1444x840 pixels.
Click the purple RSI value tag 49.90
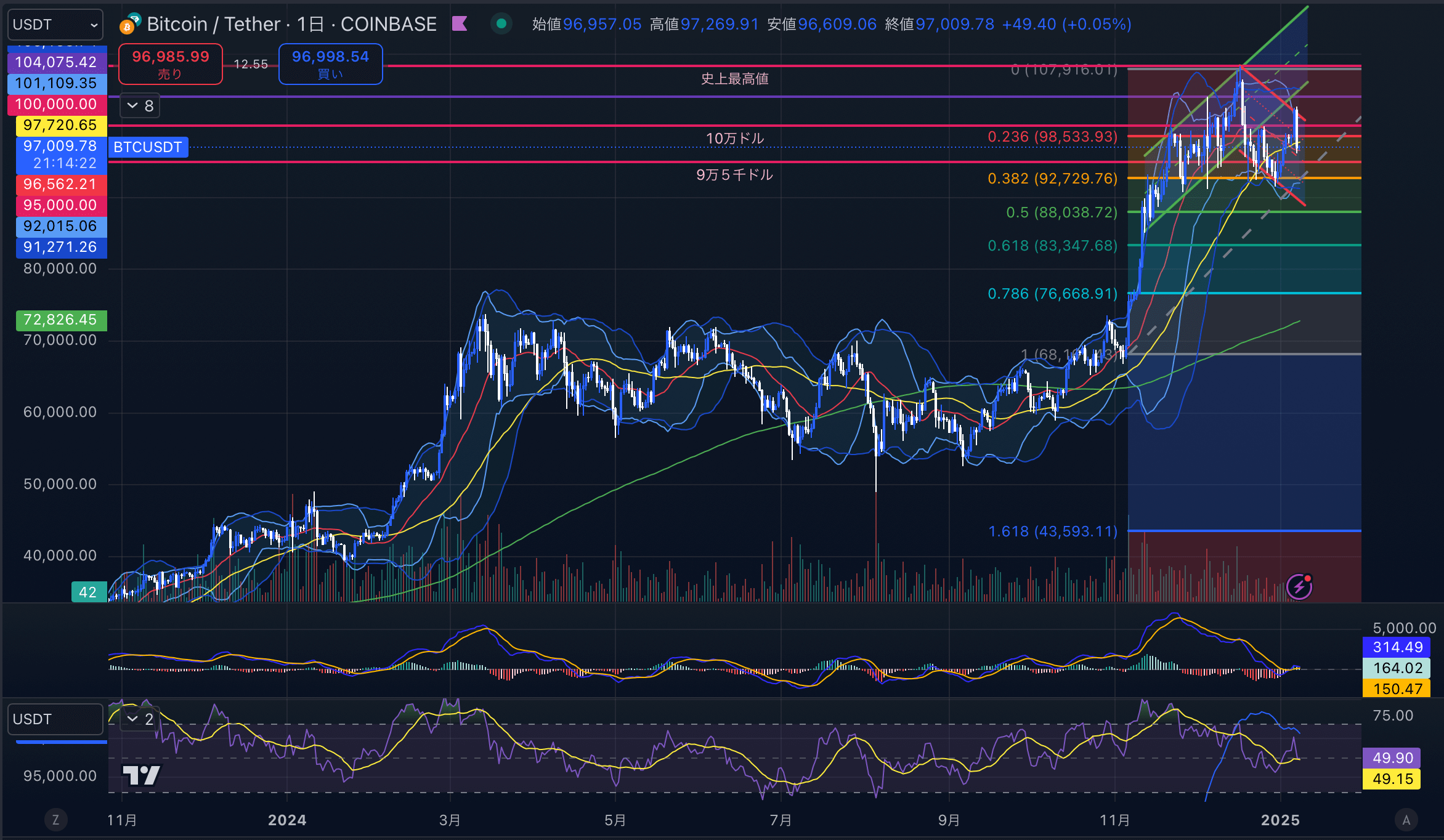tap(1392, 758)
